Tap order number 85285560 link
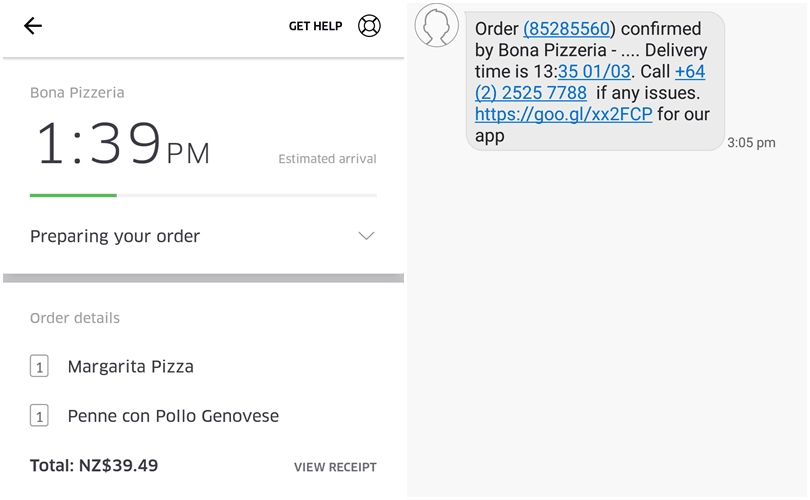Image resolution: width=810 pixels, height=500 pixels. tap(569, 29)
